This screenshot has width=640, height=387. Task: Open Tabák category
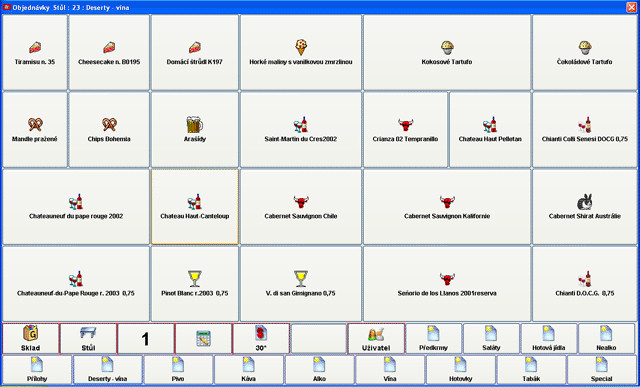pos(531,369)
